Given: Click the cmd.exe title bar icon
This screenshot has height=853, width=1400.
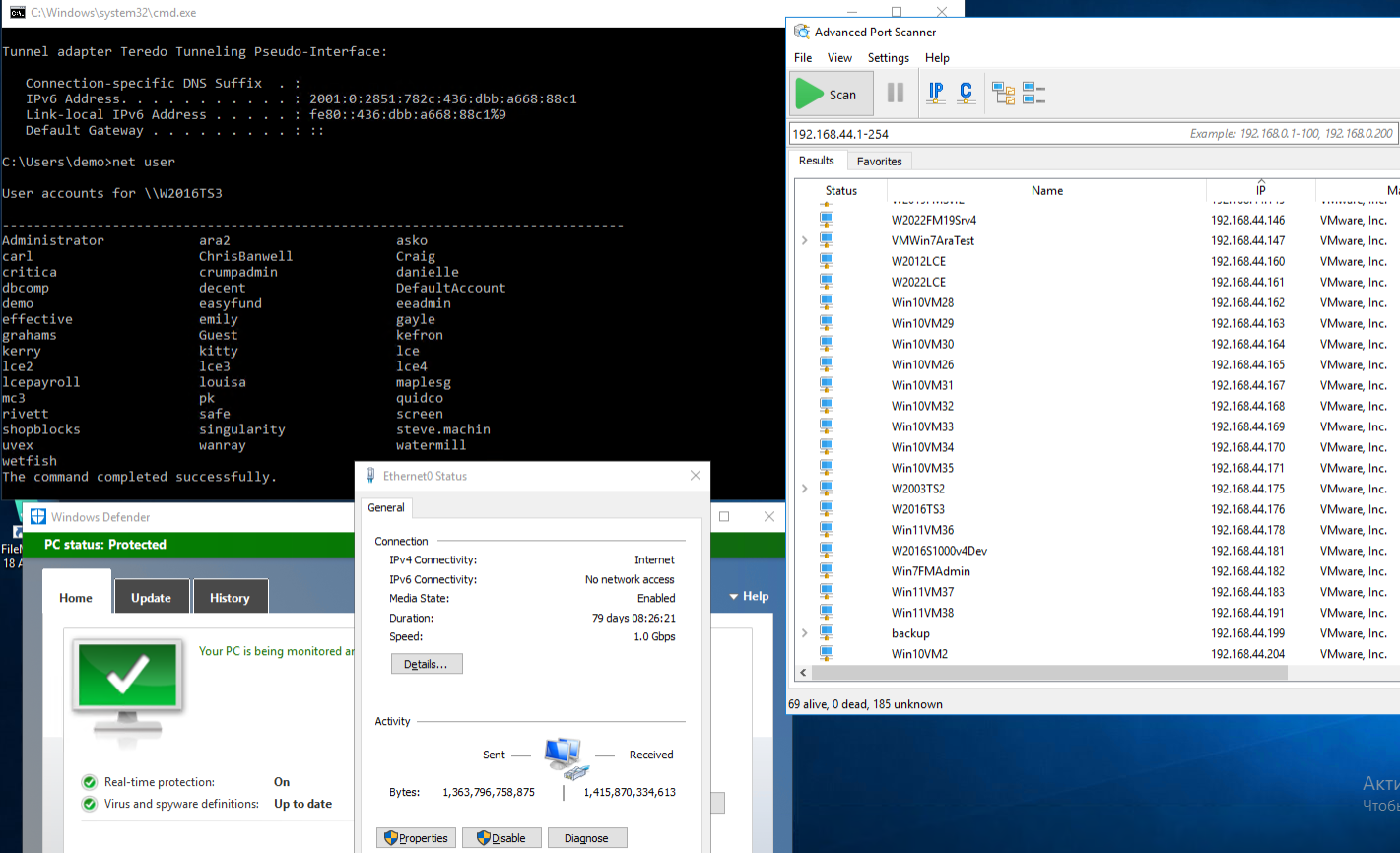Looking at the screenshot, I should (17, 12).
